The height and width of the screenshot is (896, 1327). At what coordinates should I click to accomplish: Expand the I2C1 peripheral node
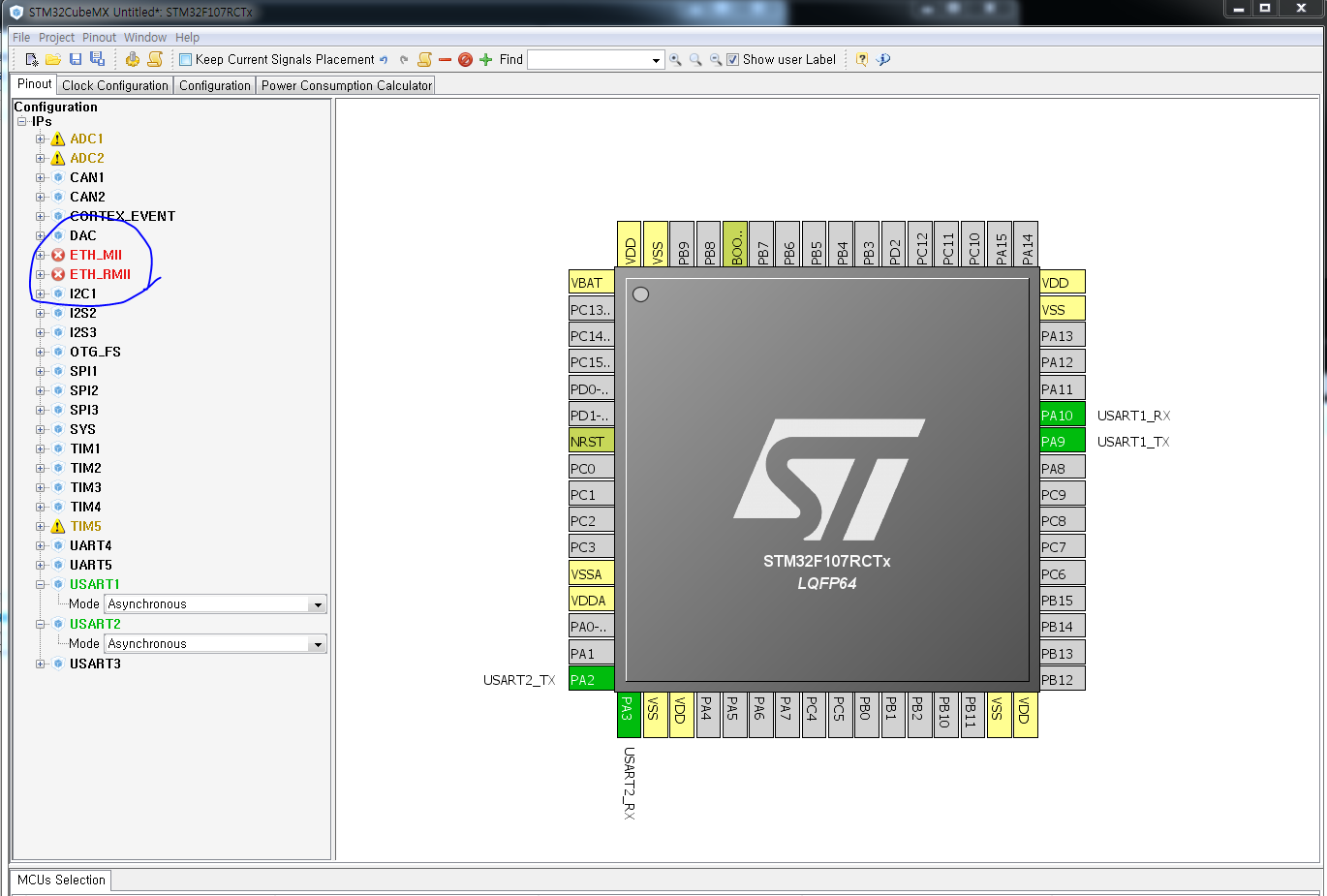click(41, 294)
